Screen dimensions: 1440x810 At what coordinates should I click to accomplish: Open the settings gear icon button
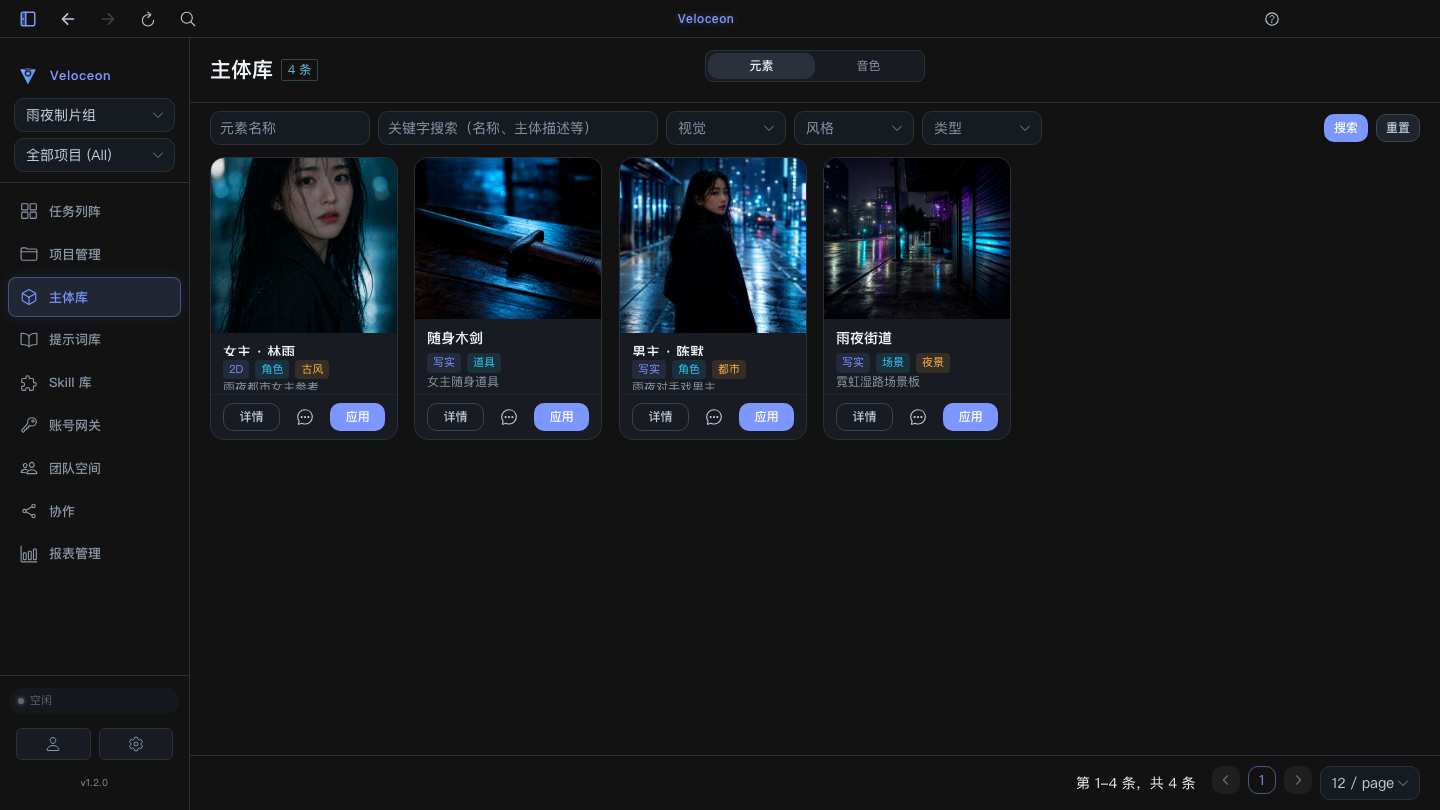click(x=136, y=744)
